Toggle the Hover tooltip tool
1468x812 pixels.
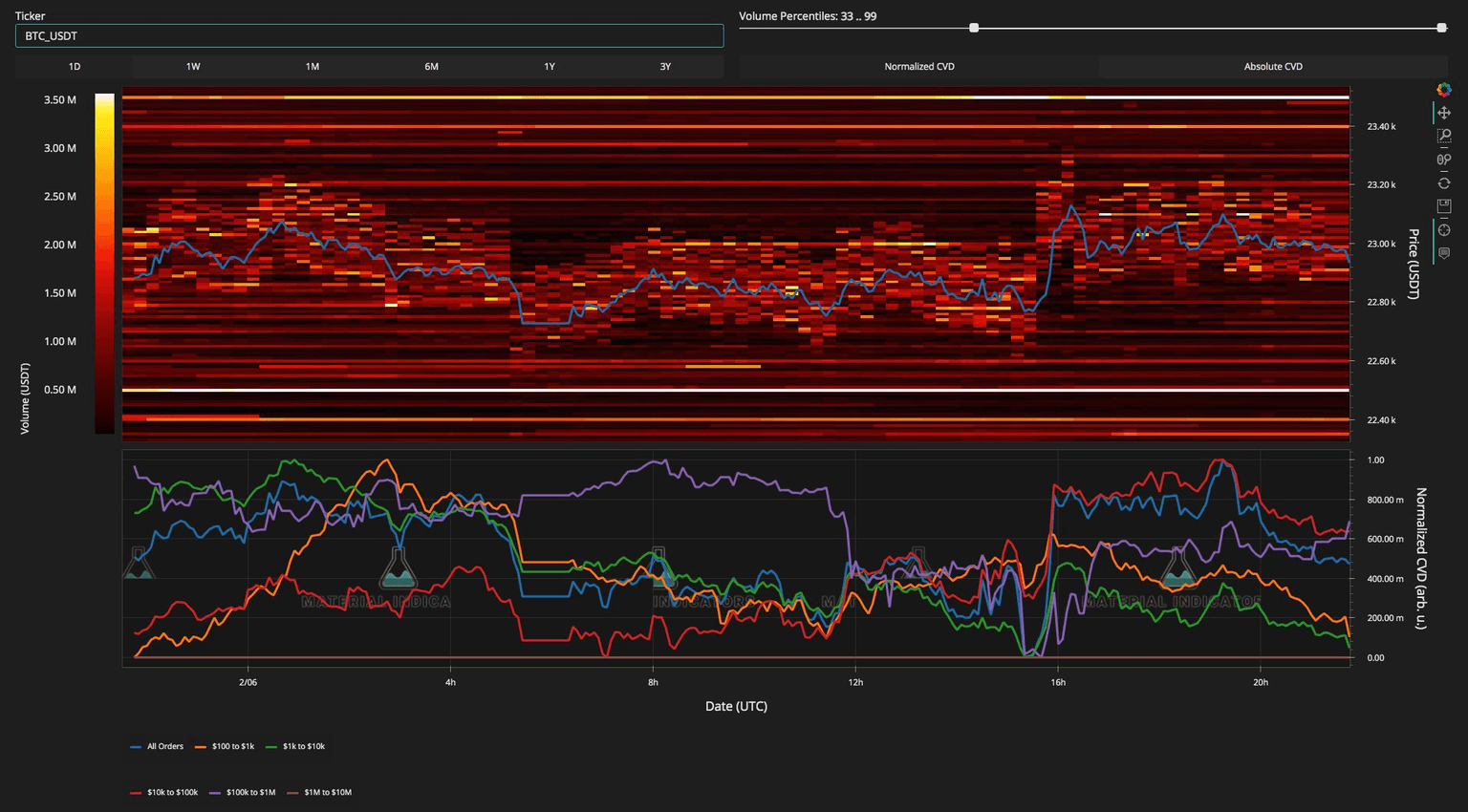click(1443, 253)
